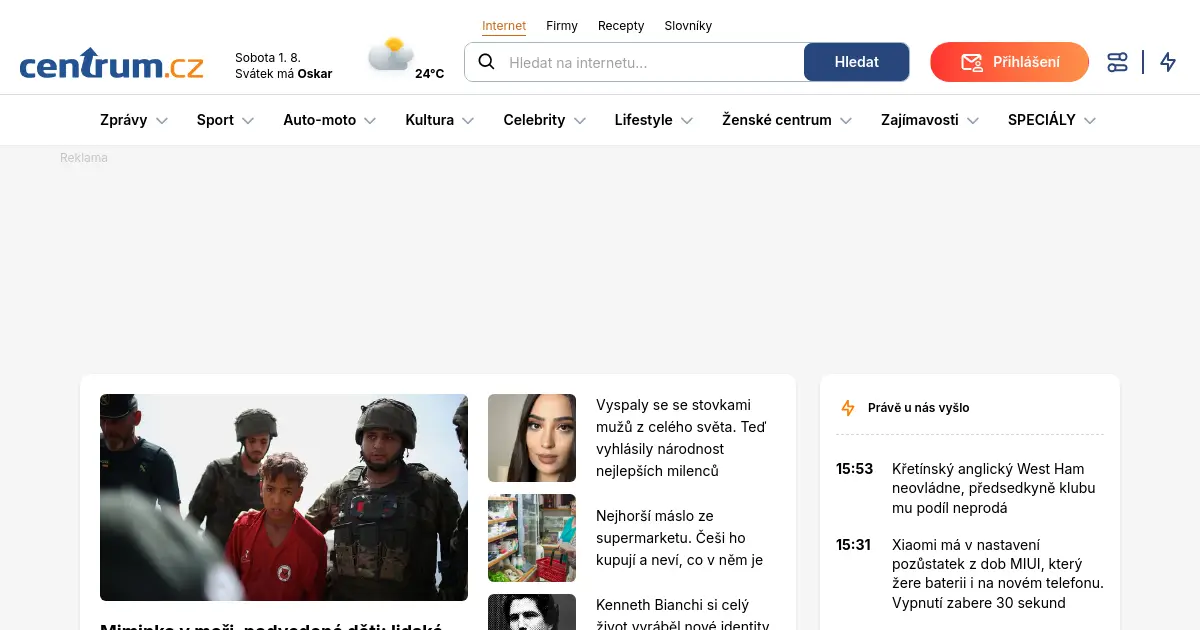1200x630 pixels.
Task: Click the 15:53 timestamp
Action: click(855, 469)
